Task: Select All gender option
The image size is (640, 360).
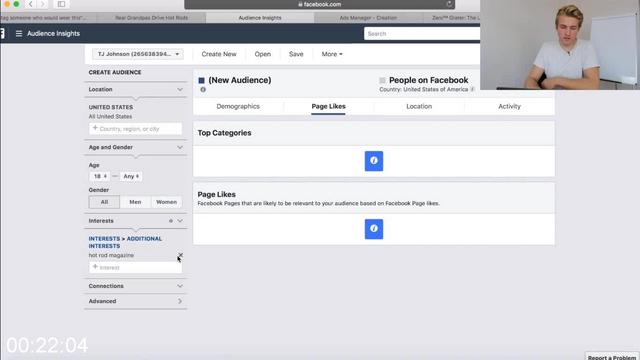Action: [x=104, y=202]
